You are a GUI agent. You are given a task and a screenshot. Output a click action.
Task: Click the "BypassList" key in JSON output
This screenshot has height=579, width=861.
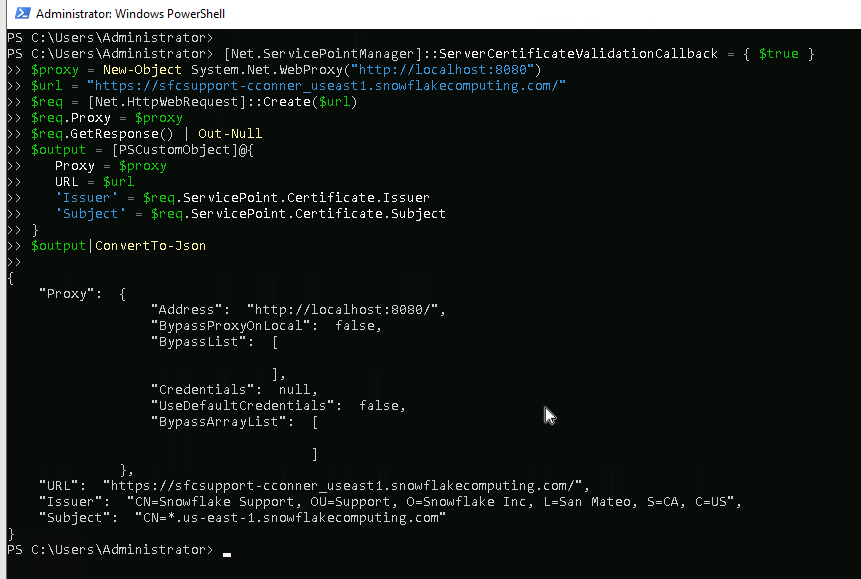tap(201, 342)
